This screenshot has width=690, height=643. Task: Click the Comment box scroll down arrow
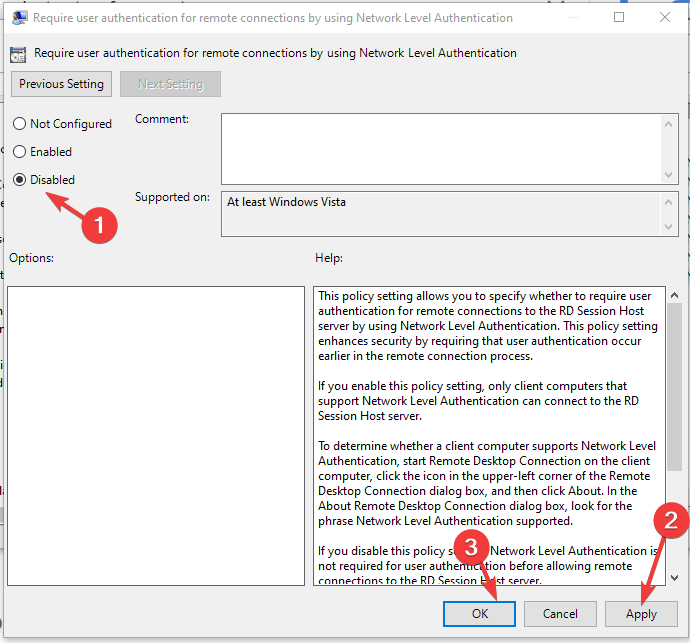(668, 175)
